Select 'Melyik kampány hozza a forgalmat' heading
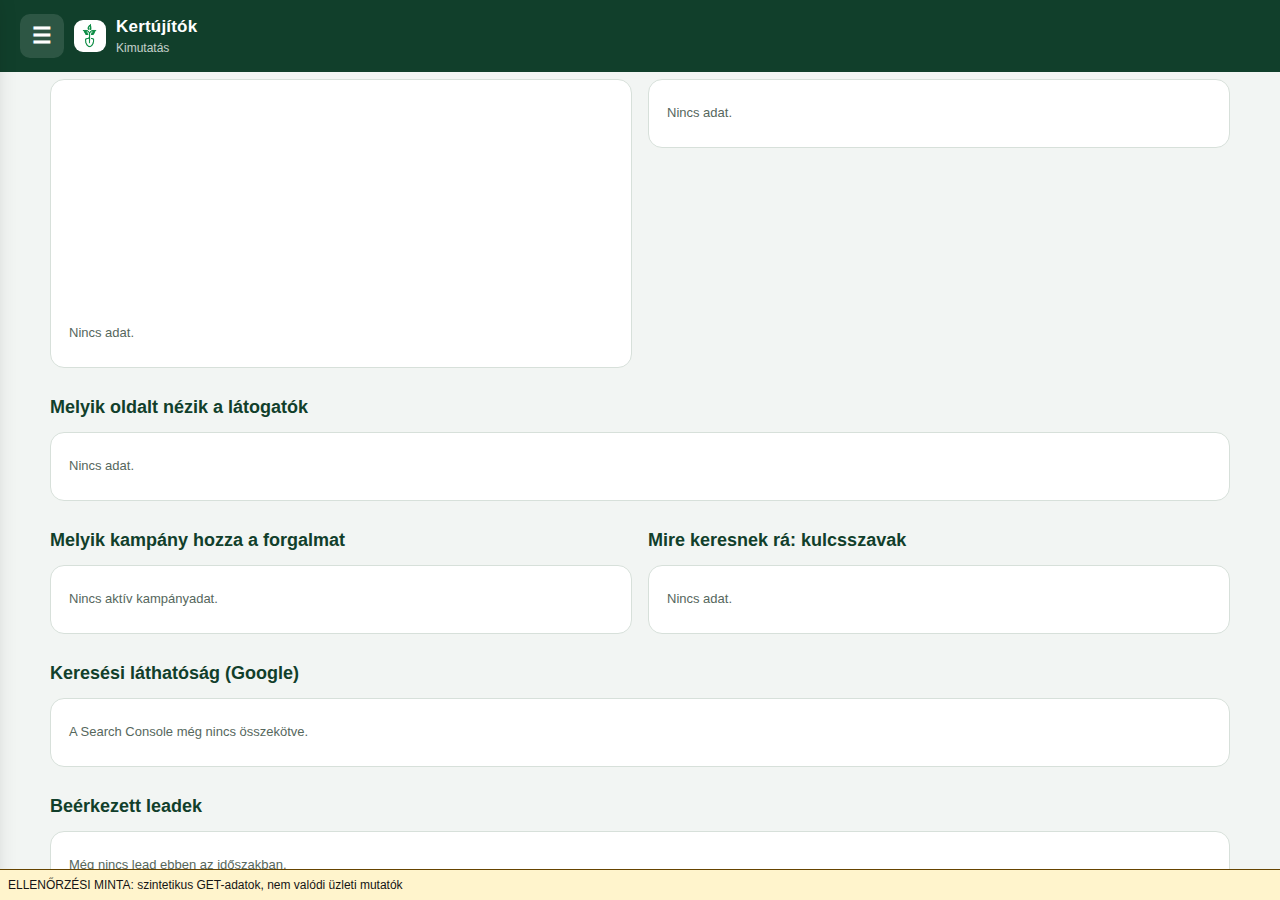Viewport: 1280px width, 900px height. coord(197,540)
